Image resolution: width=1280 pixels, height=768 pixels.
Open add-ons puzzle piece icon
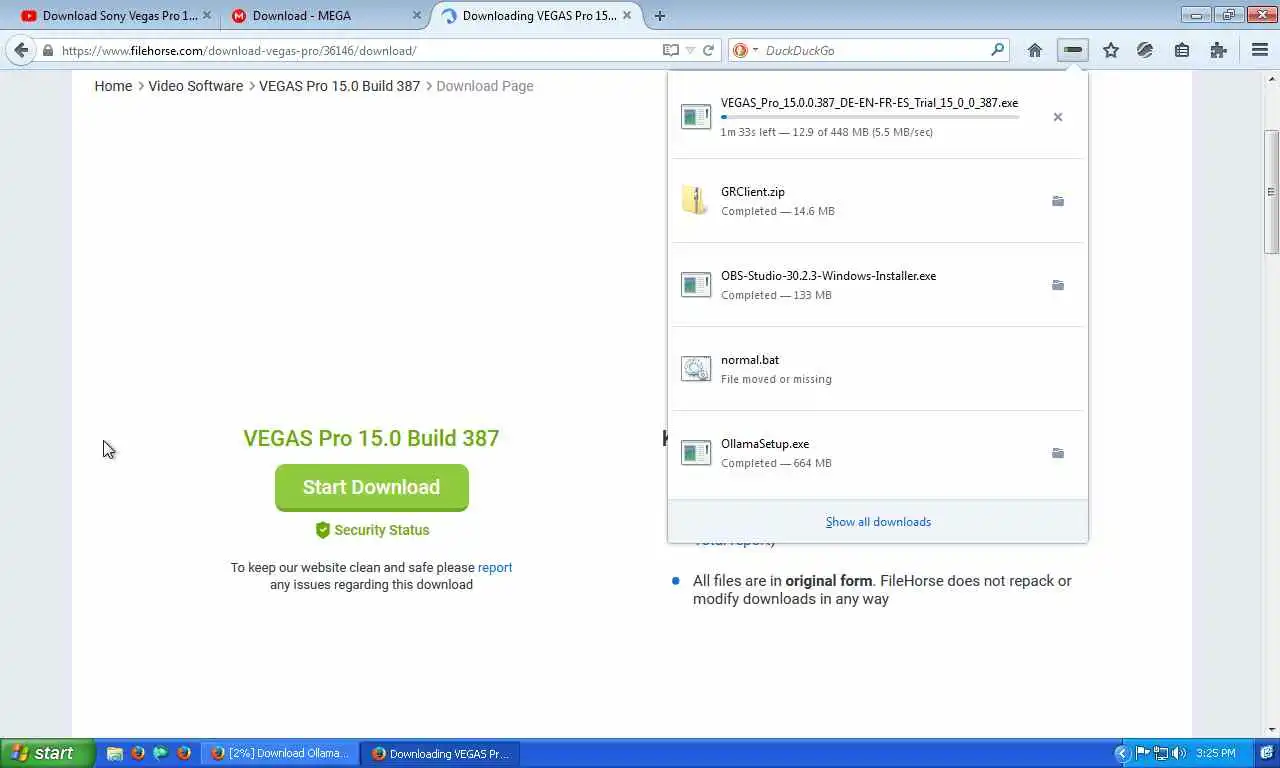click(1218, 50)
